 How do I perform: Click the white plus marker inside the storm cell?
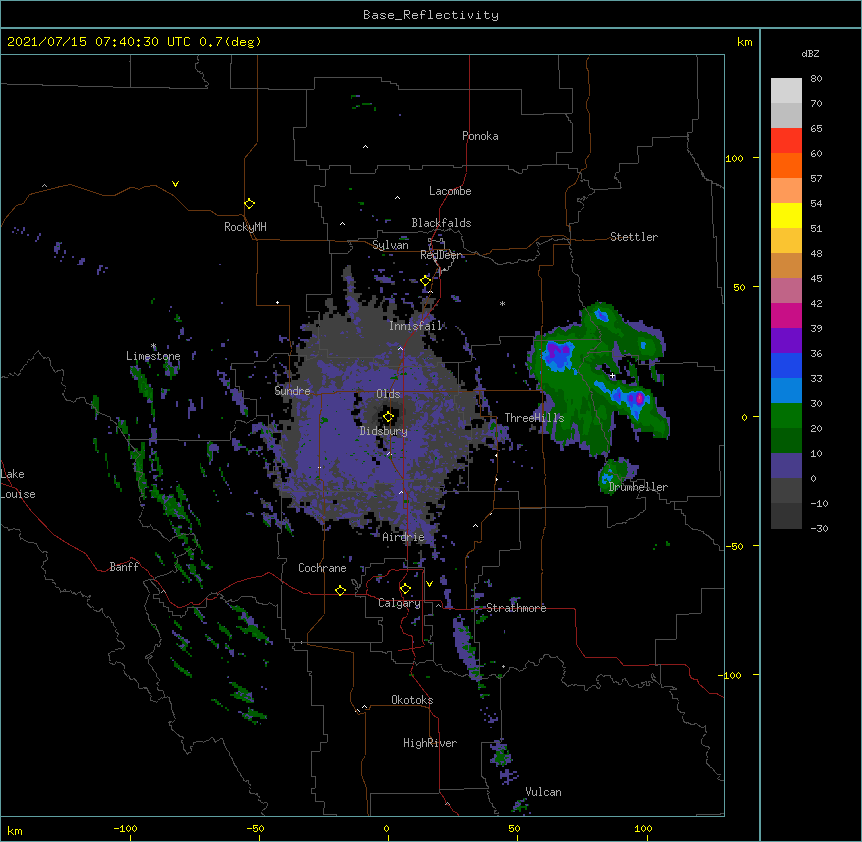612,375
